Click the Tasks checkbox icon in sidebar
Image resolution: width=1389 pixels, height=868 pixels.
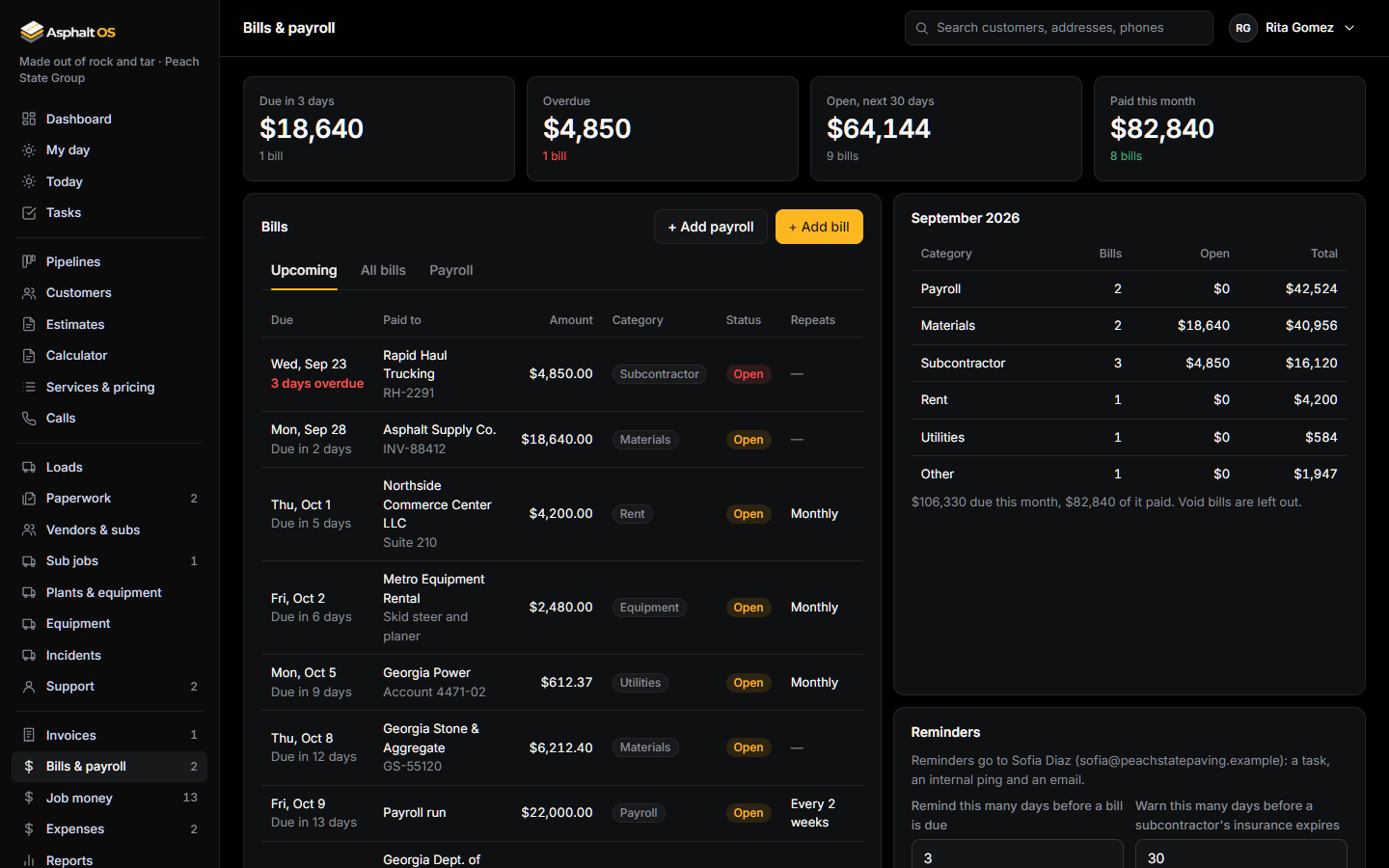pos(29,213)
